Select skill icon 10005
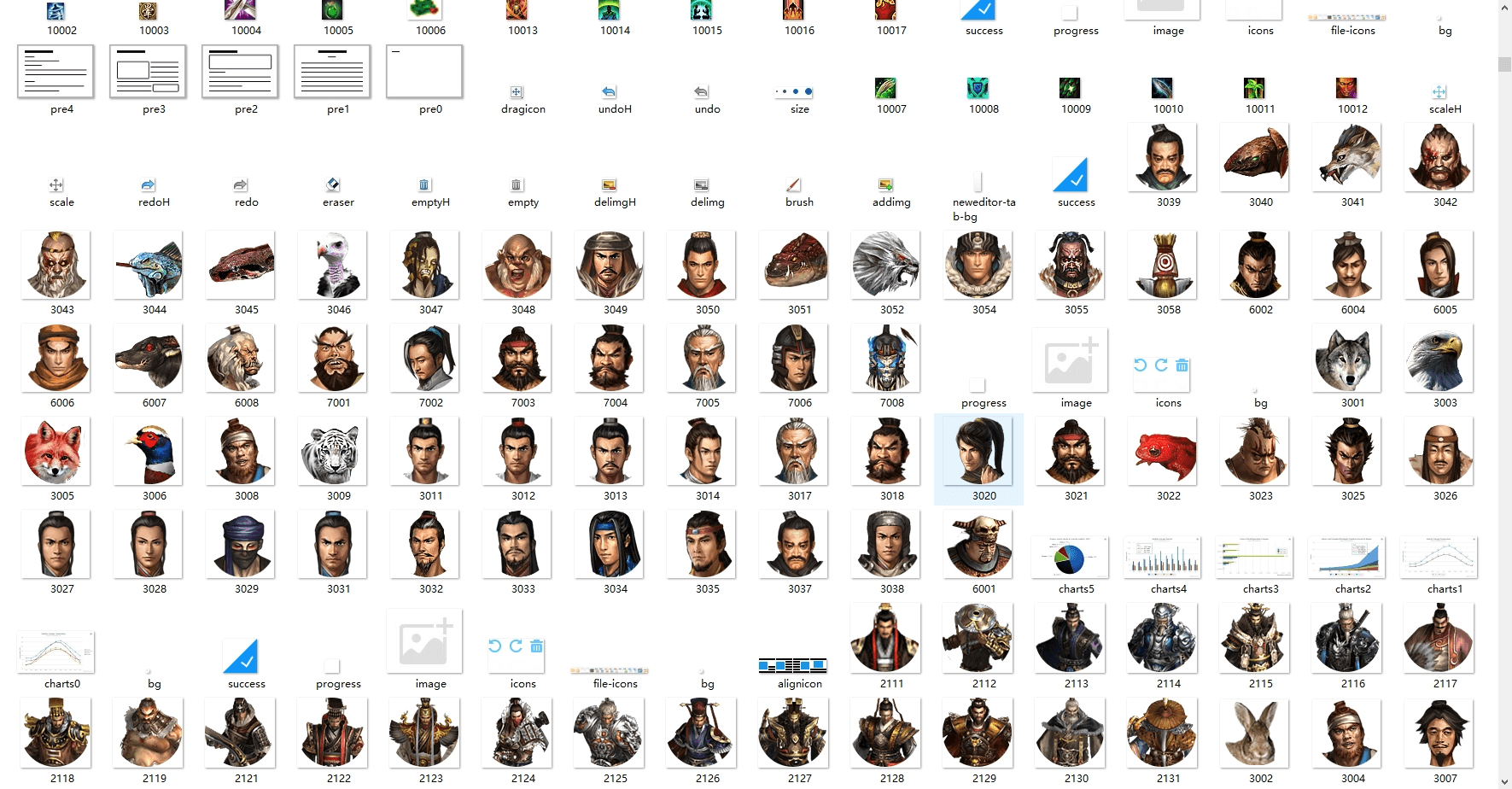 pyautogui.click(x=332, y=10)
